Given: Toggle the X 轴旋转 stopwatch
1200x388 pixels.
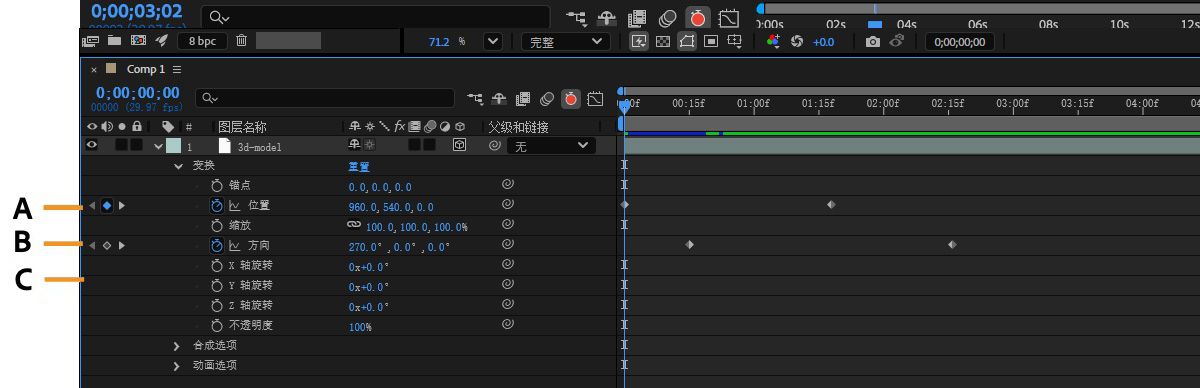Looking at the screenshot, I should pyautogui.click(x=217, y=266).
